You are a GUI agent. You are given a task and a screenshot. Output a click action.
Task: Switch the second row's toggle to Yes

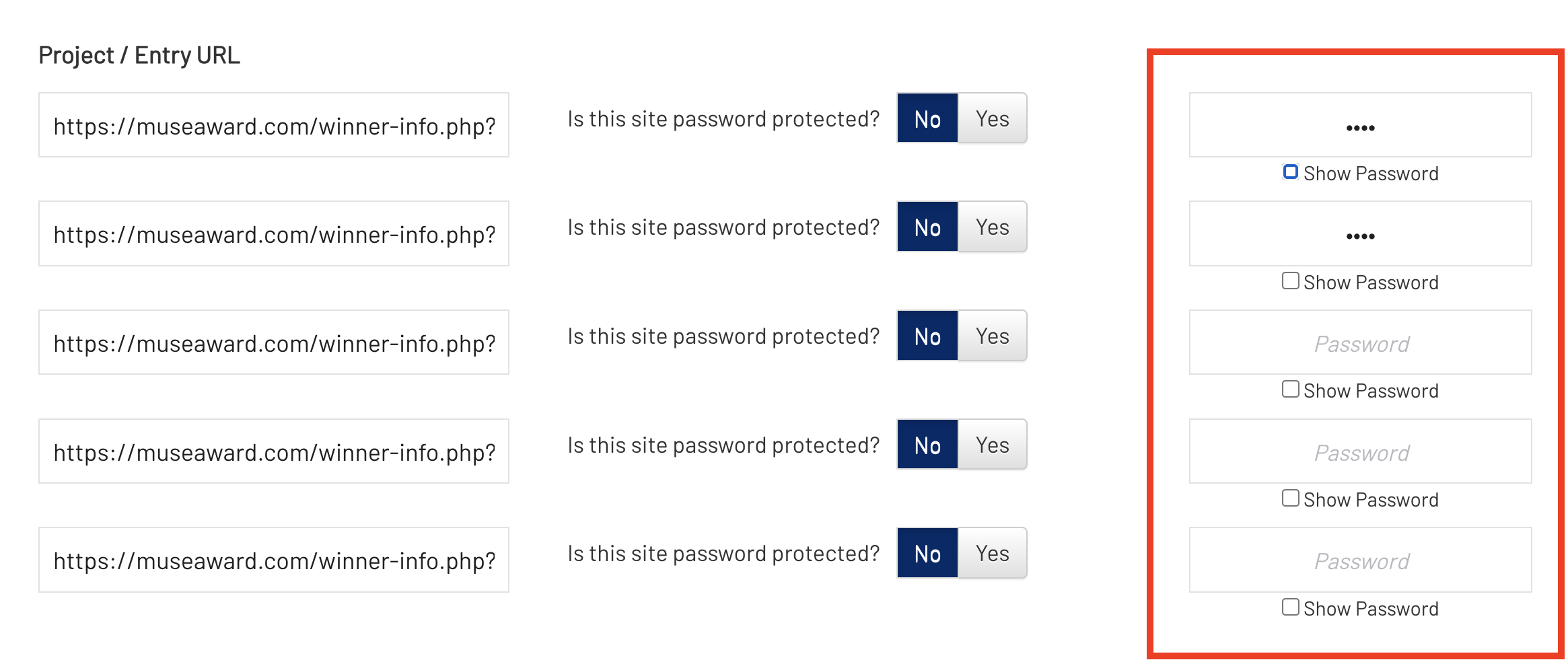click(x=992, y=227)
